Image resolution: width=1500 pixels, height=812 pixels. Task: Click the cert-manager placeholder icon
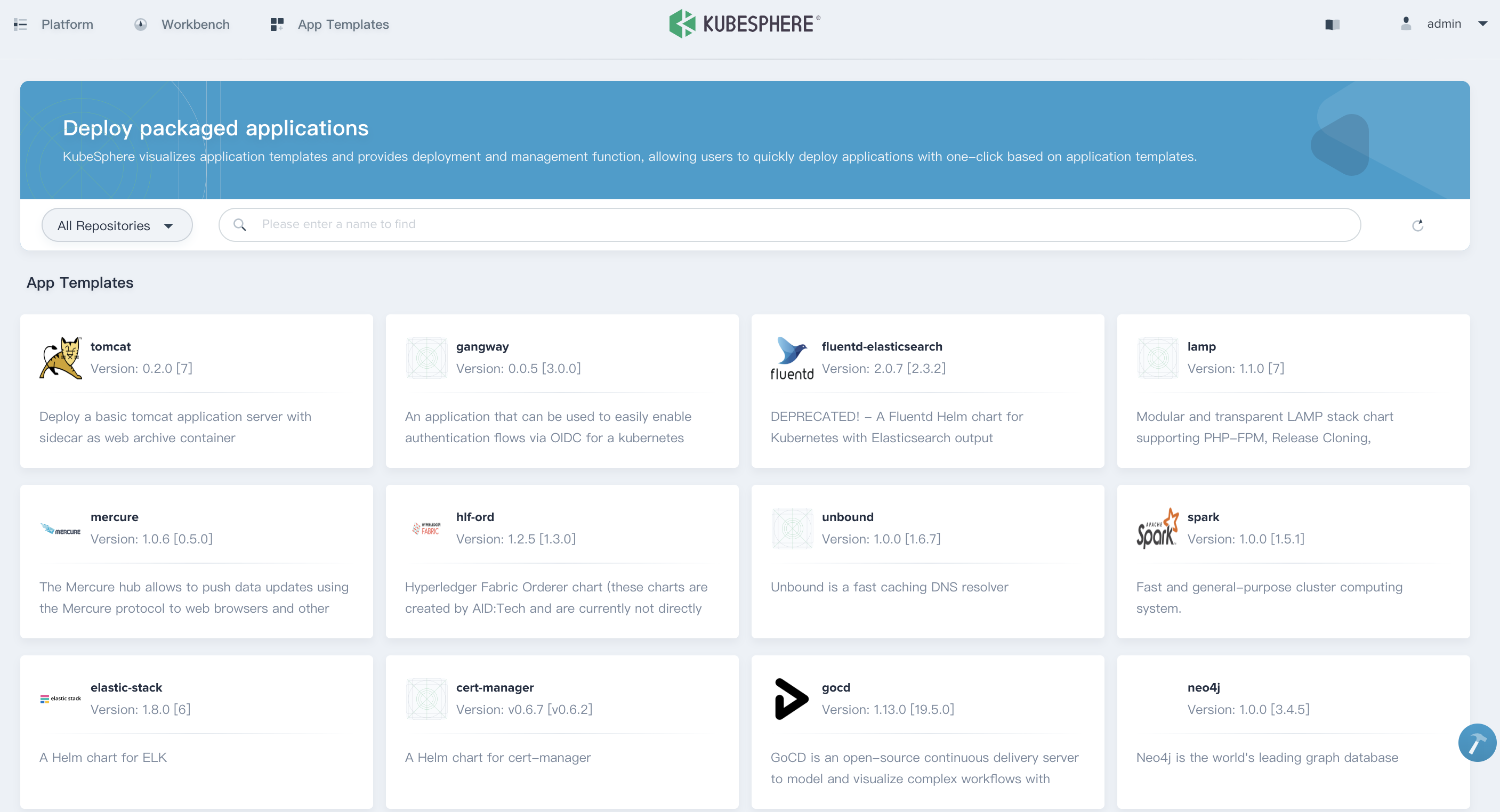point(426,699)
